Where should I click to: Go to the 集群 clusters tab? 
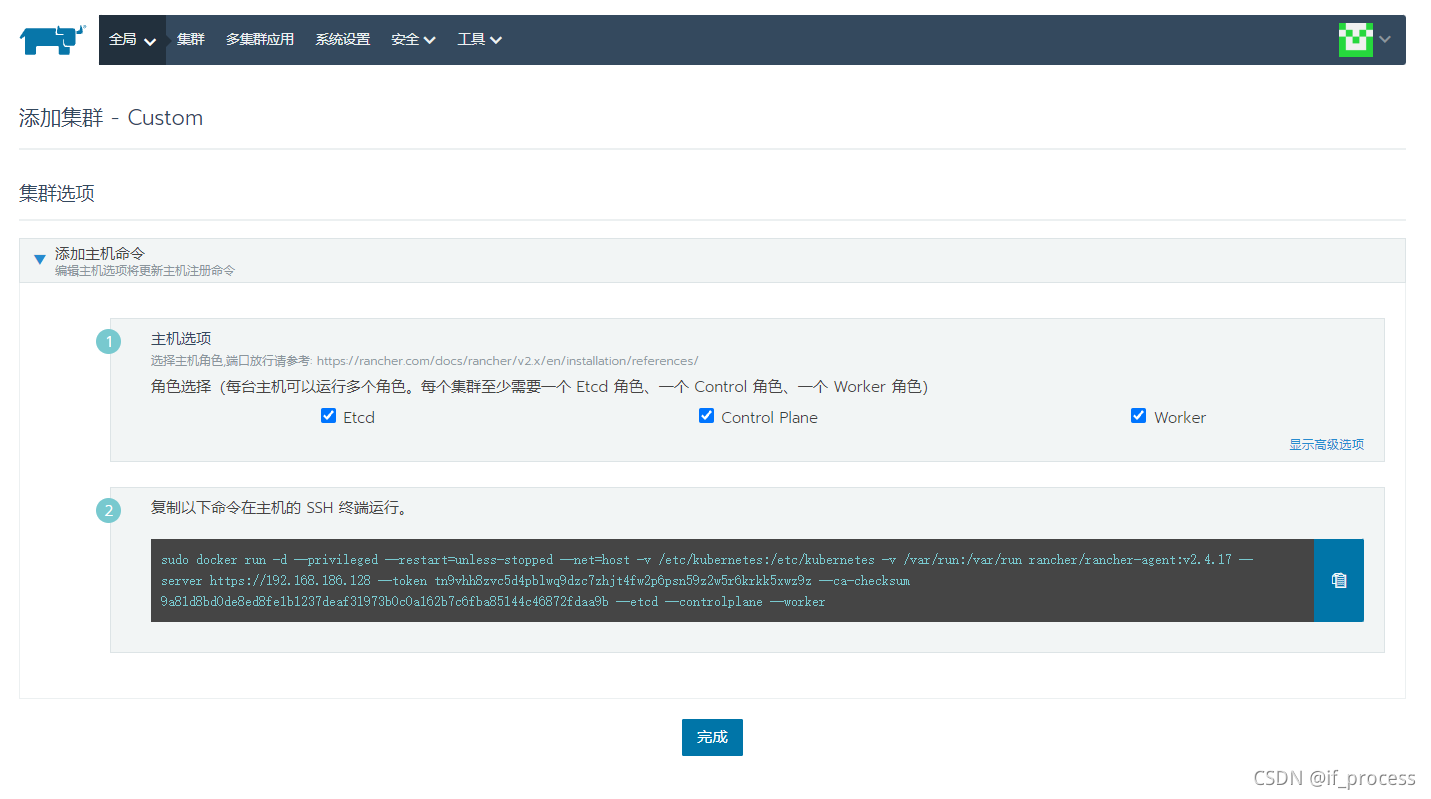pos(190,40)
